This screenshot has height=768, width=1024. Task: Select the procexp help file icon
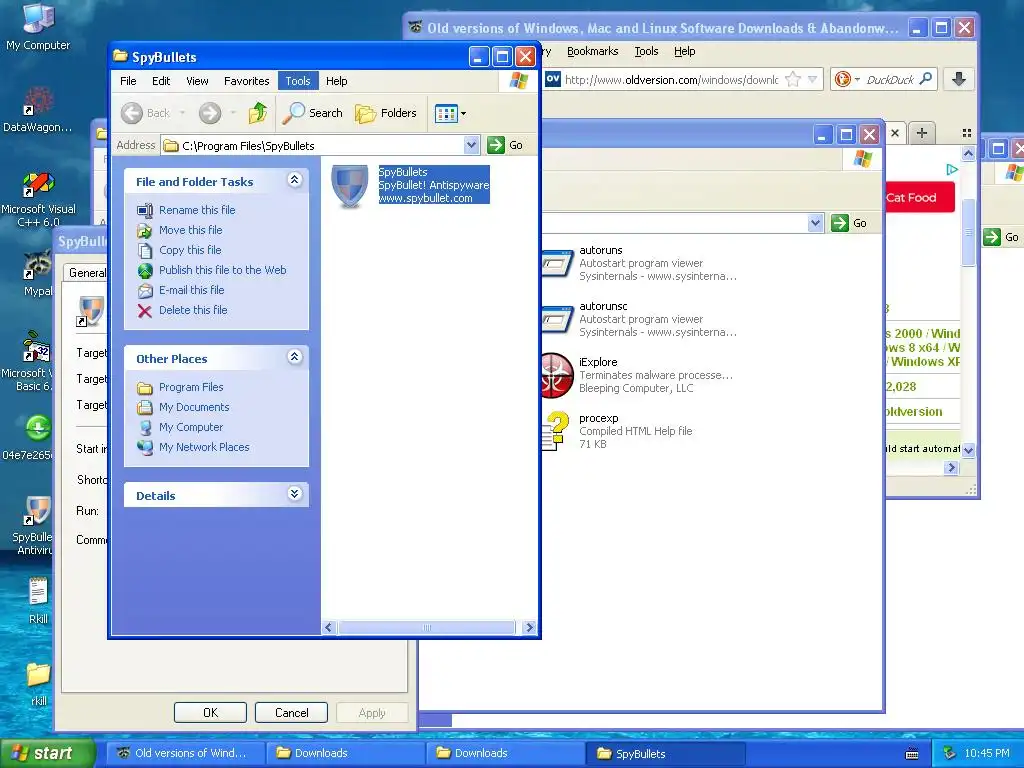click(556, 431)
